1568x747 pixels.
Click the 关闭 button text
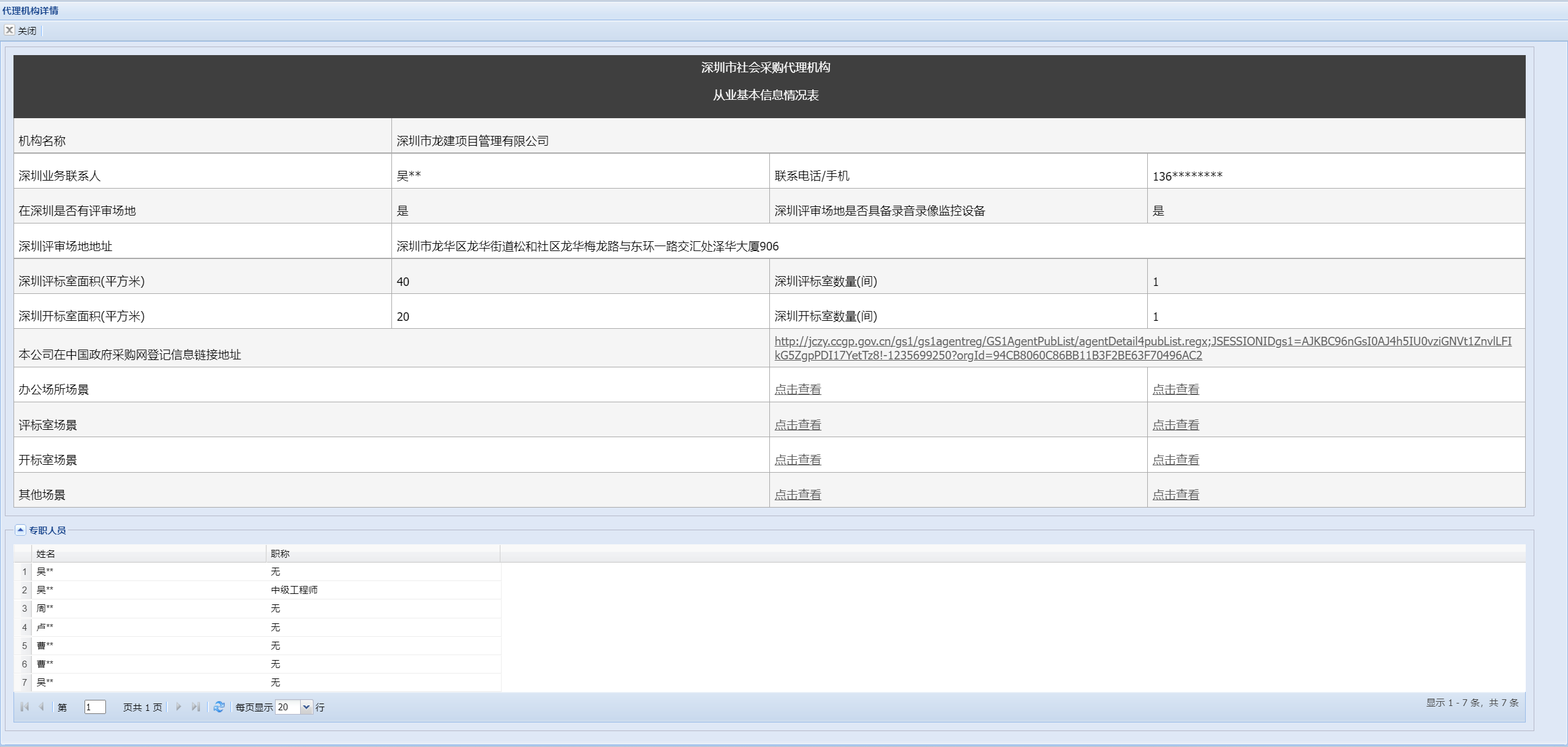click(27, 31)
